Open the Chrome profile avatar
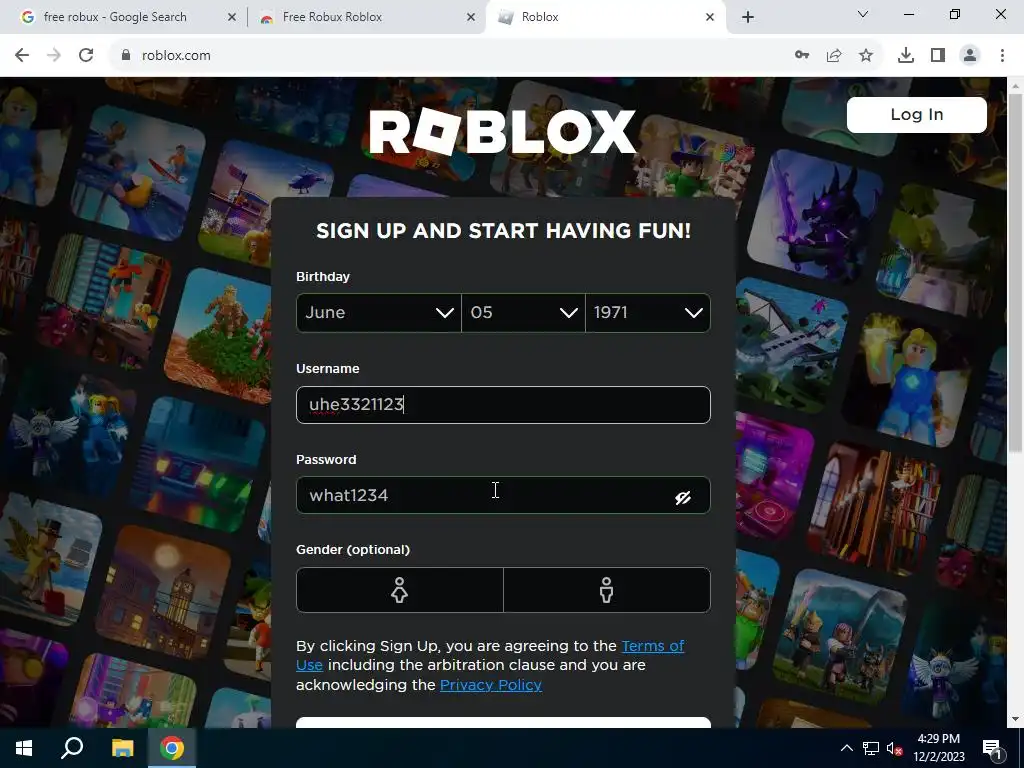Screen dimensions: 1024x768 (970, 56)
